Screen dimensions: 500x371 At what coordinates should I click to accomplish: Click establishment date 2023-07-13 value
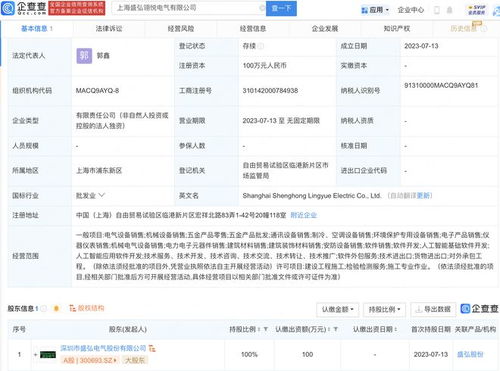421,46
